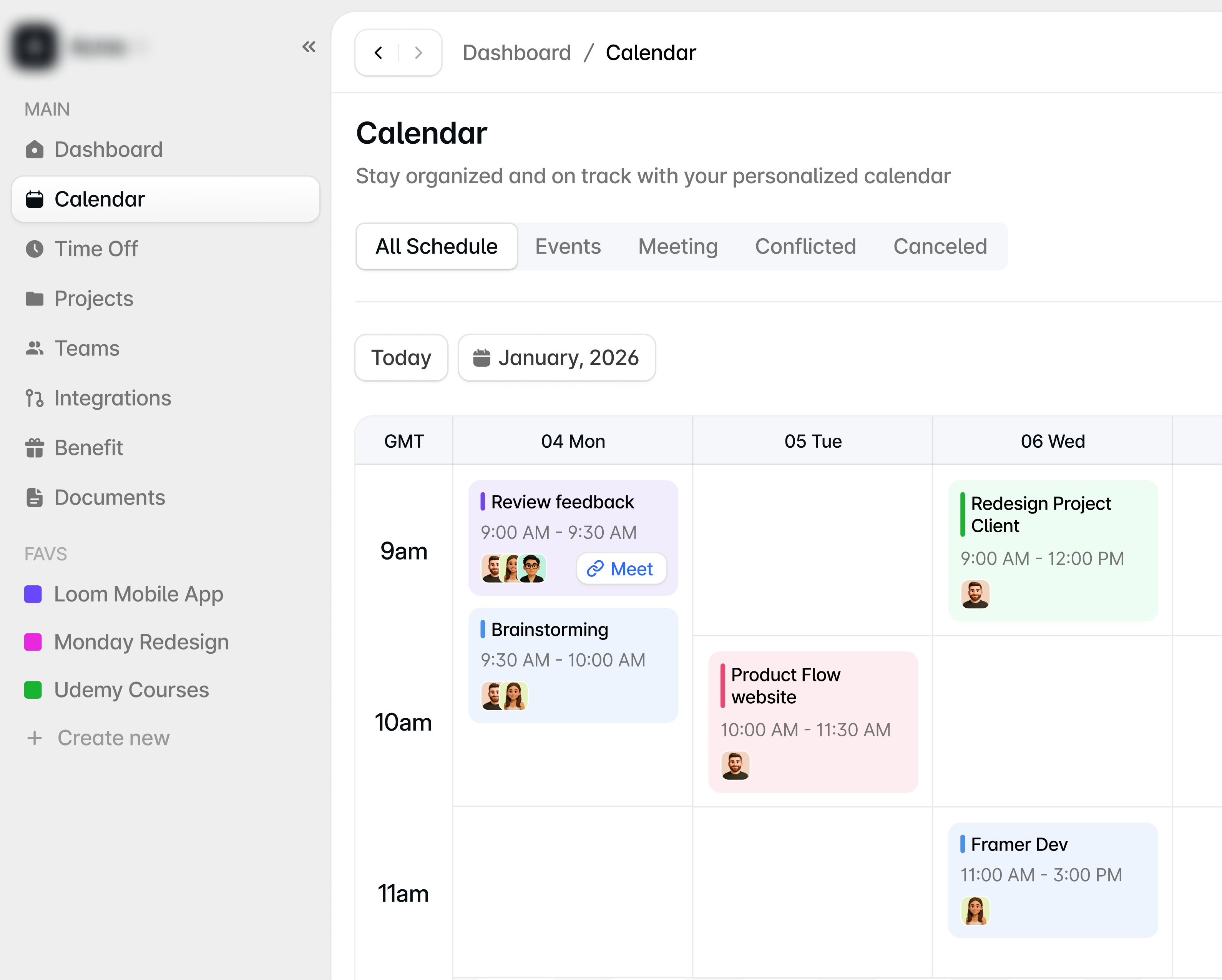This screenshot has width=1222, height=980.
Task: Click the Projects folder icon
Action: coord(35,299)
